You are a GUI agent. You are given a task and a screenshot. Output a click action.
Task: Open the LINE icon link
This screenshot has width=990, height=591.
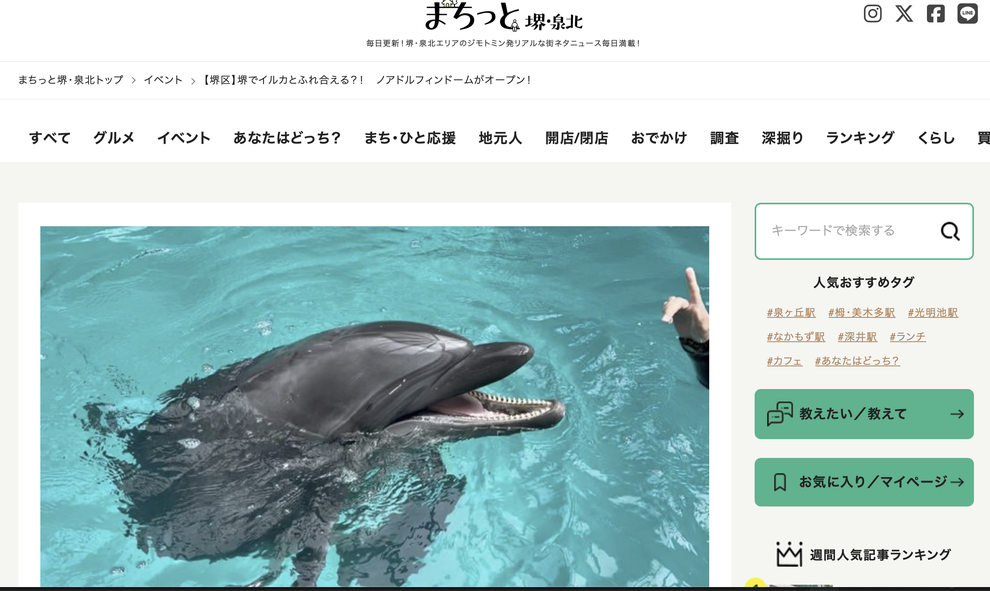point(967,13)
